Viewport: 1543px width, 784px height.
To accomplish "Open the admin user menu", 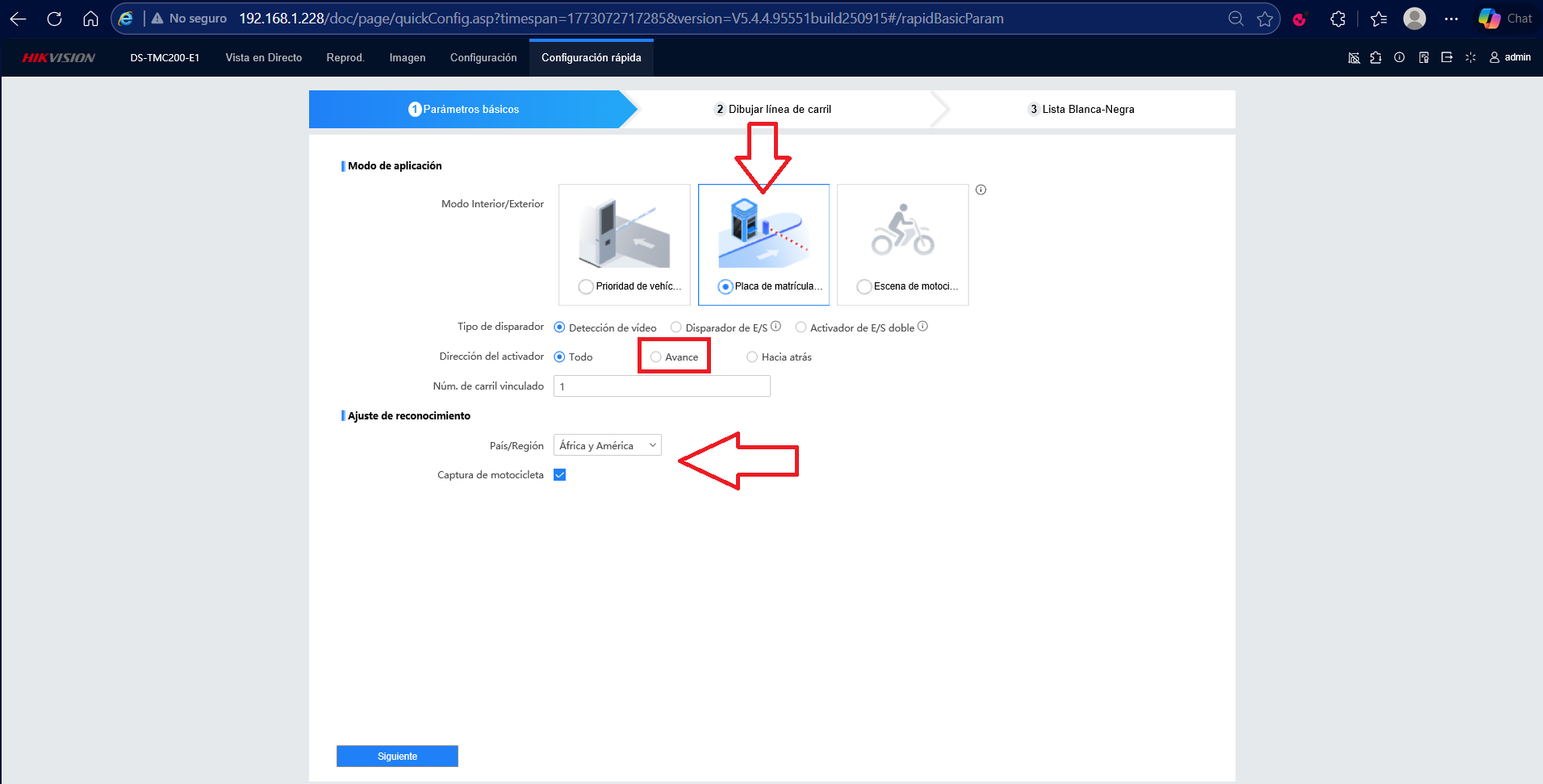I will pyautogui.click(x=1510, y=57).
